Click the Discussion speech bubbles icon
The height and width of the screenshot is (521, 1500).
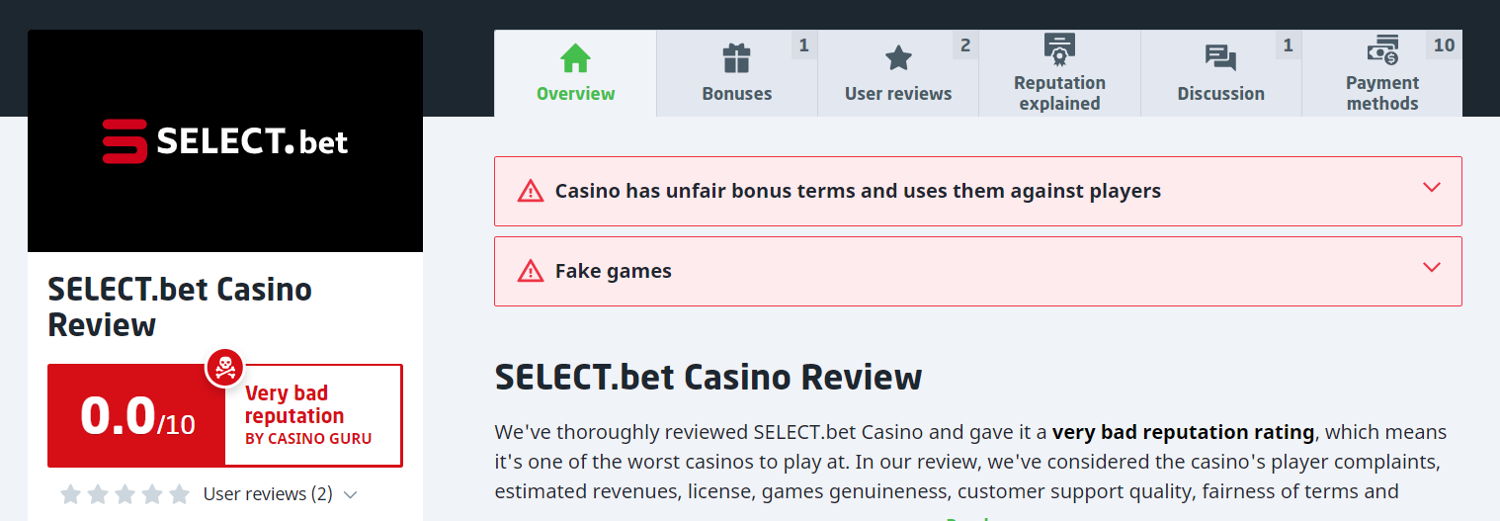click(x=1221, y=58)
